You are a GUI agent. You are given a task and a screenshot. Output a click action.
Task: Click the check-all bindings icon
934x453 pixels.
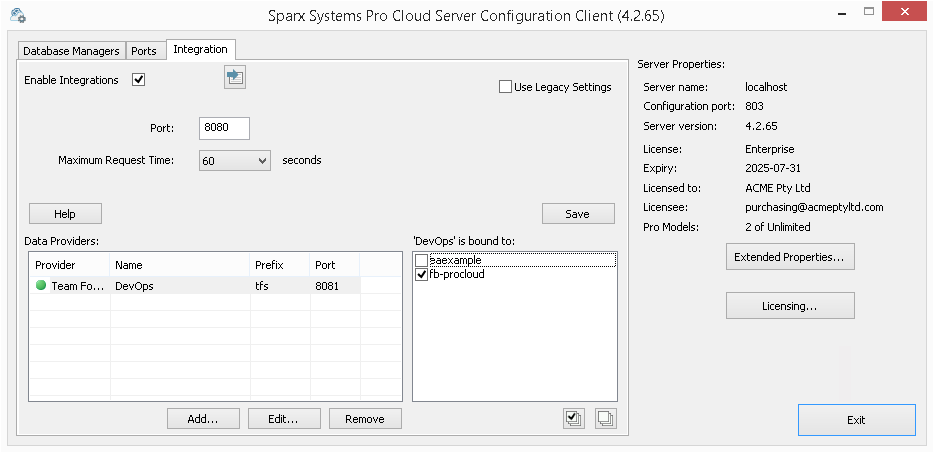(574, 419)
